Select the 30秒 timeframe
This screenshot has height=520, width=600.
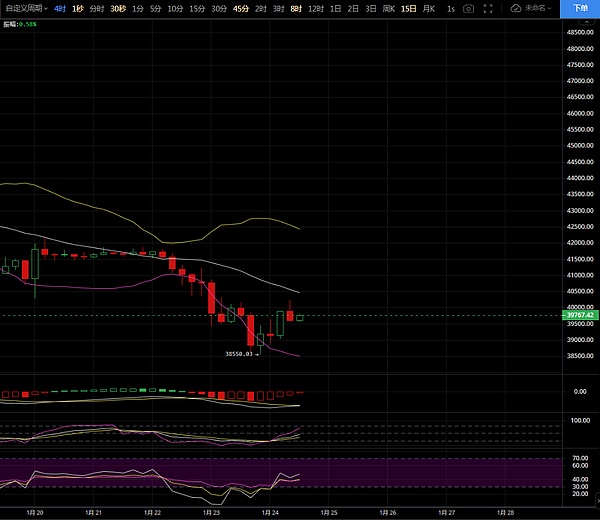118,8
